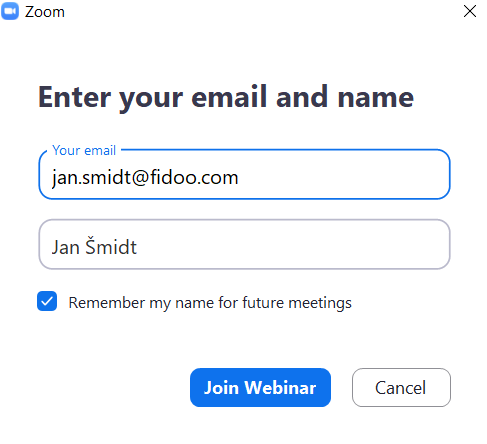Click the Join Webinar button

(260, 387)
